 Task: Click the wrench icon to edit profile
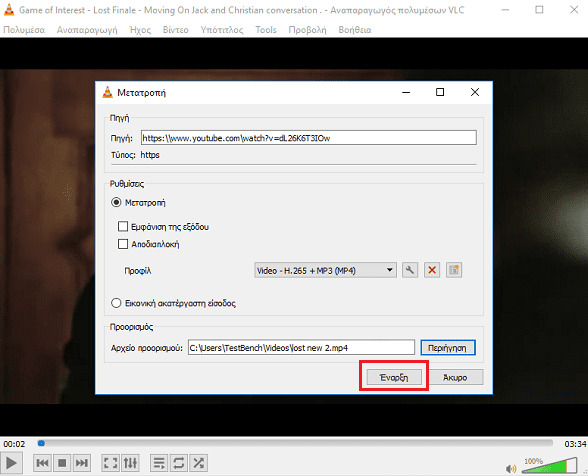pyautogui.click(x=410, y=270)
